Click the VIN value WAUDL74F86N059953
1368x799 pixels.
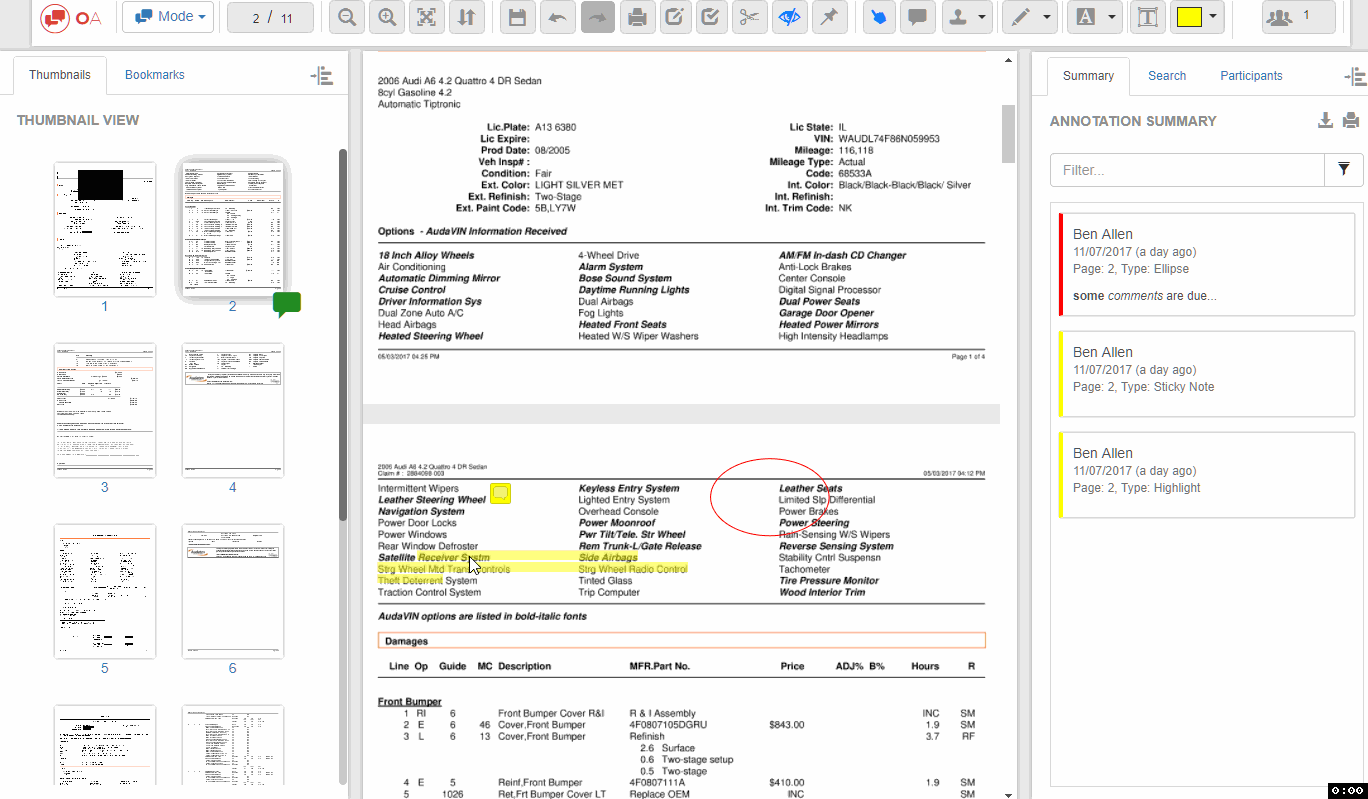(889, 139)
